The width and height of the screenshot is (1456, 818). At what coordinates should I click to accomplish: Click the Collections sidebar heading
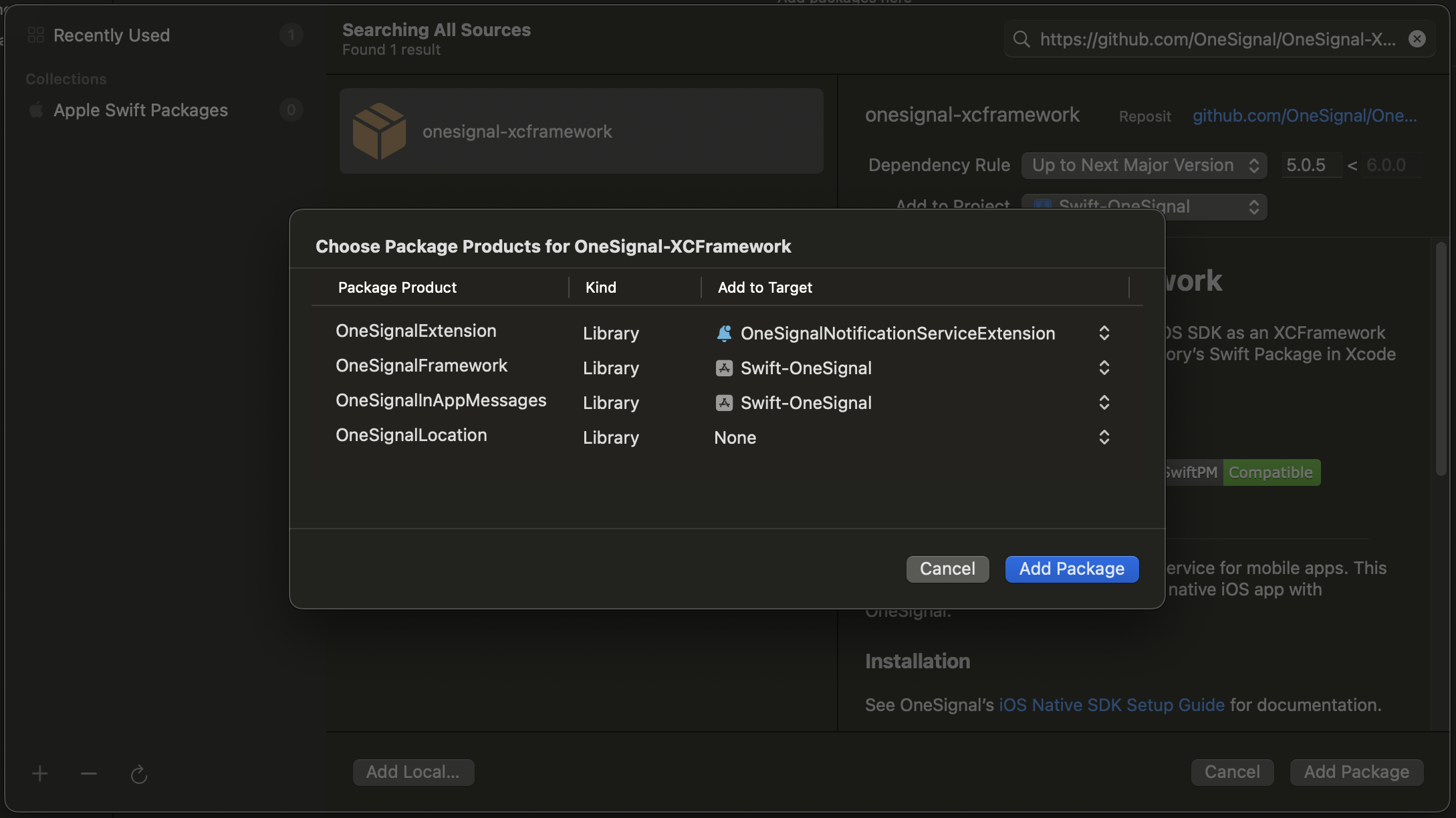(66, 79)
